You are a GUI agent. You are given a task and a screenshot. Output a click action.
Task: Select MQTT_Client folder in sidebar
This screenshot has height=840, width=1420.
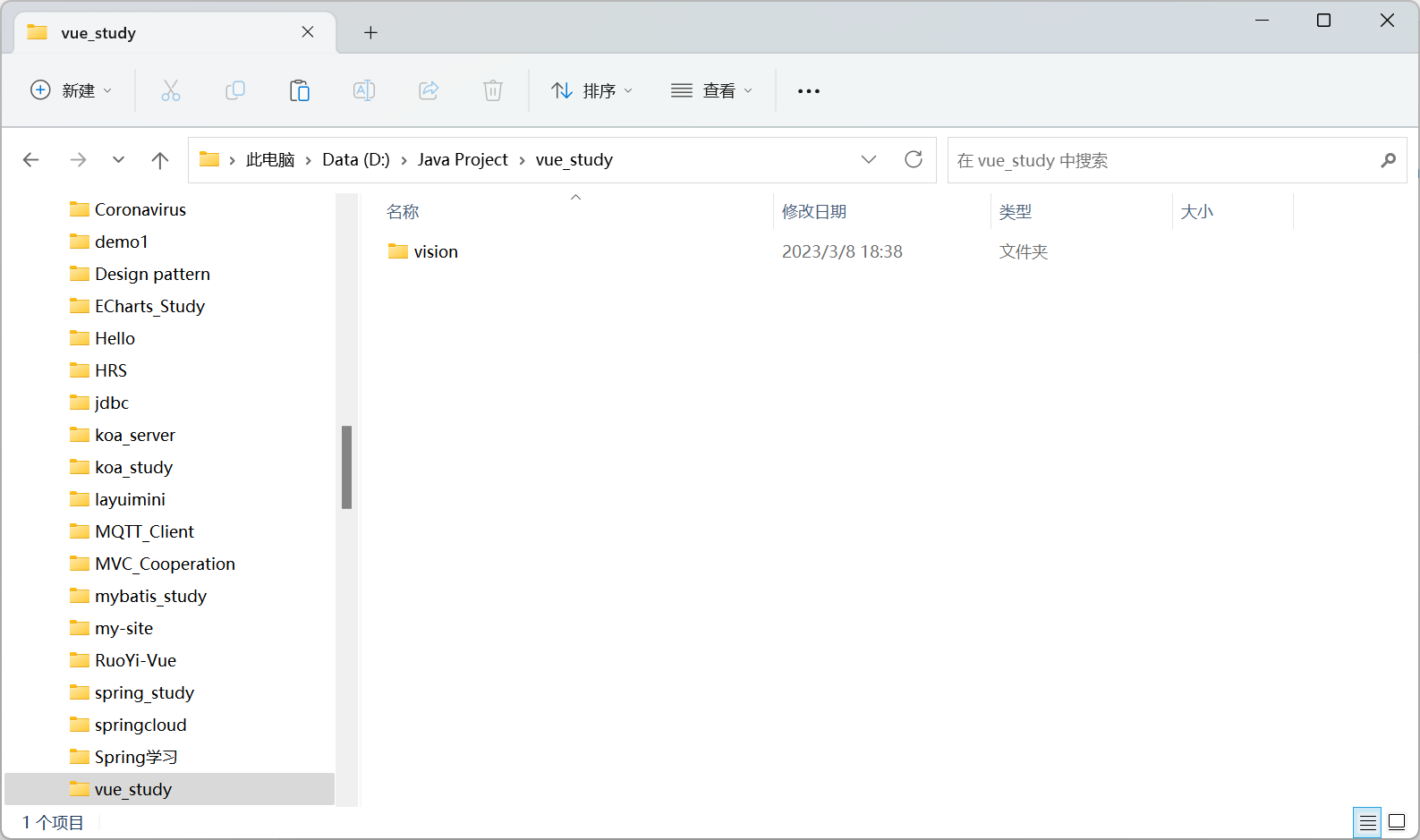tap(144, 531)
